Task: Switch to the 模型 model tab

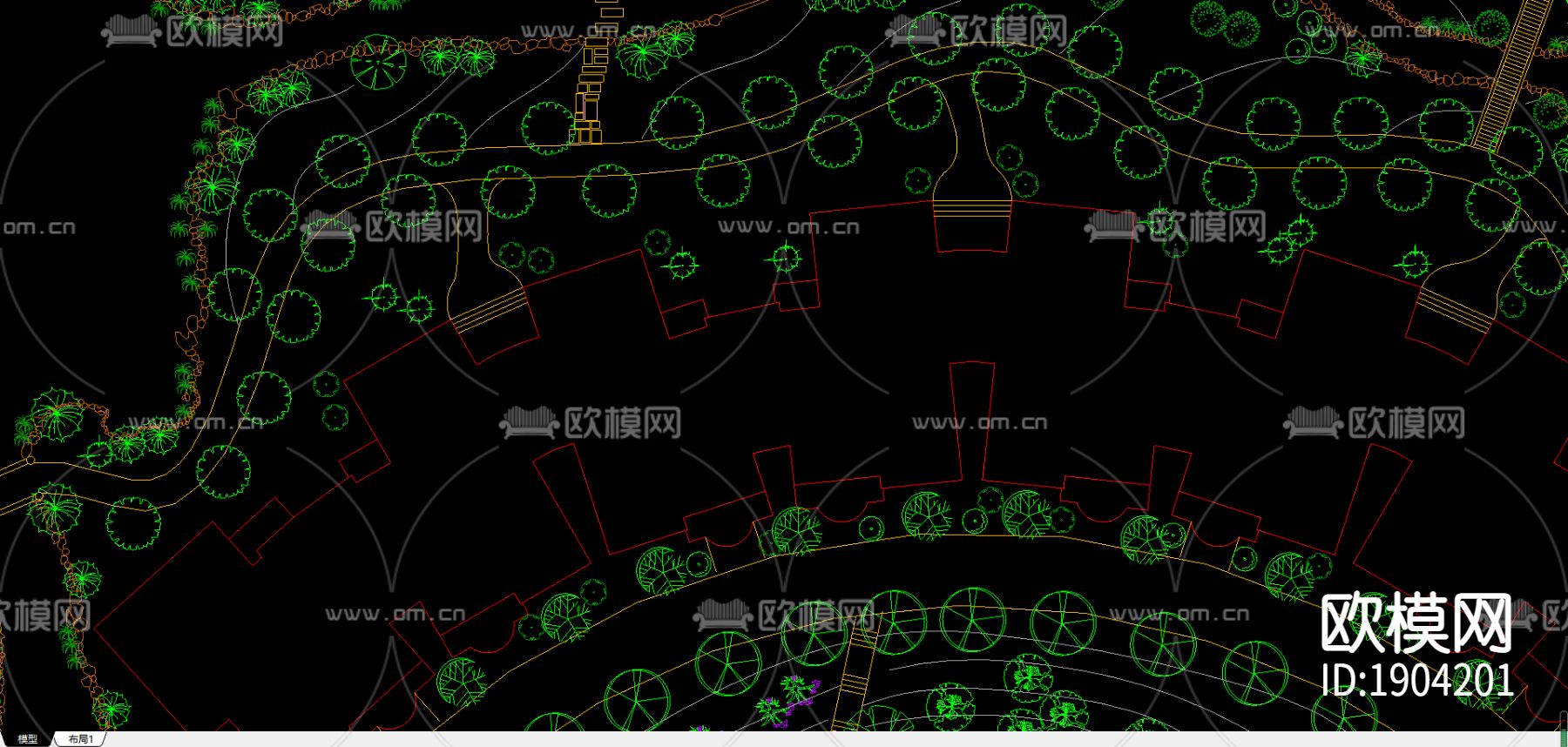Action: 27,739
